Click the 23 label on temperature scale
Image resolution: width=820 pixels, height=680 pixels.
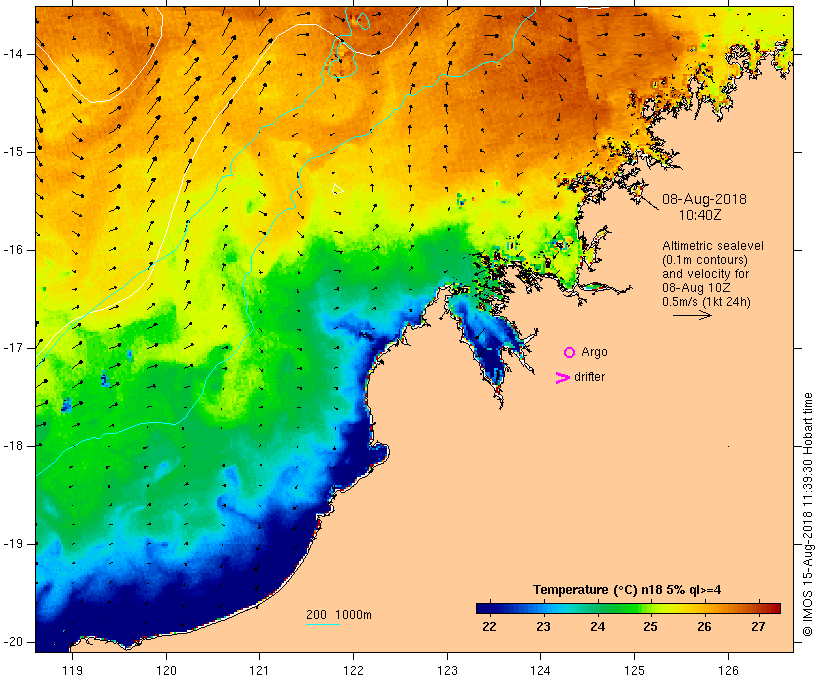click(x=543, y=627)
